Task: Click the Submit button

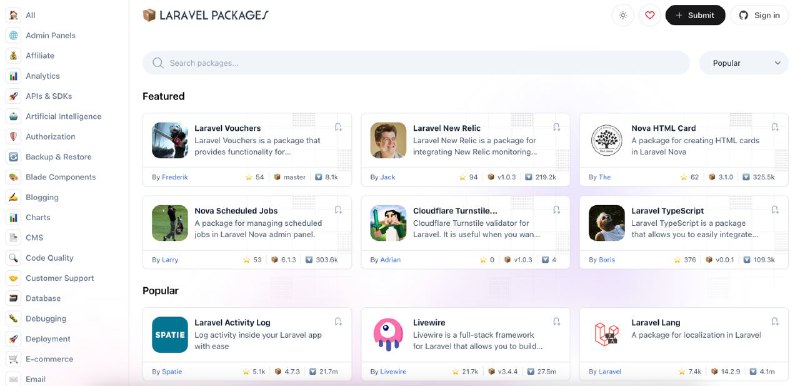Action: (695, 15)
